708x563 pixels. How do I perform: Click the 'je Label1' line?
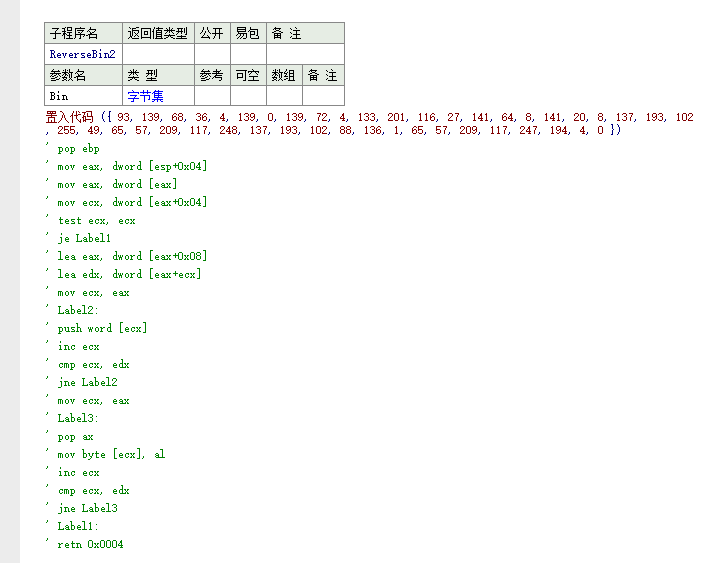pyautogui.click(x=84, y=238)
